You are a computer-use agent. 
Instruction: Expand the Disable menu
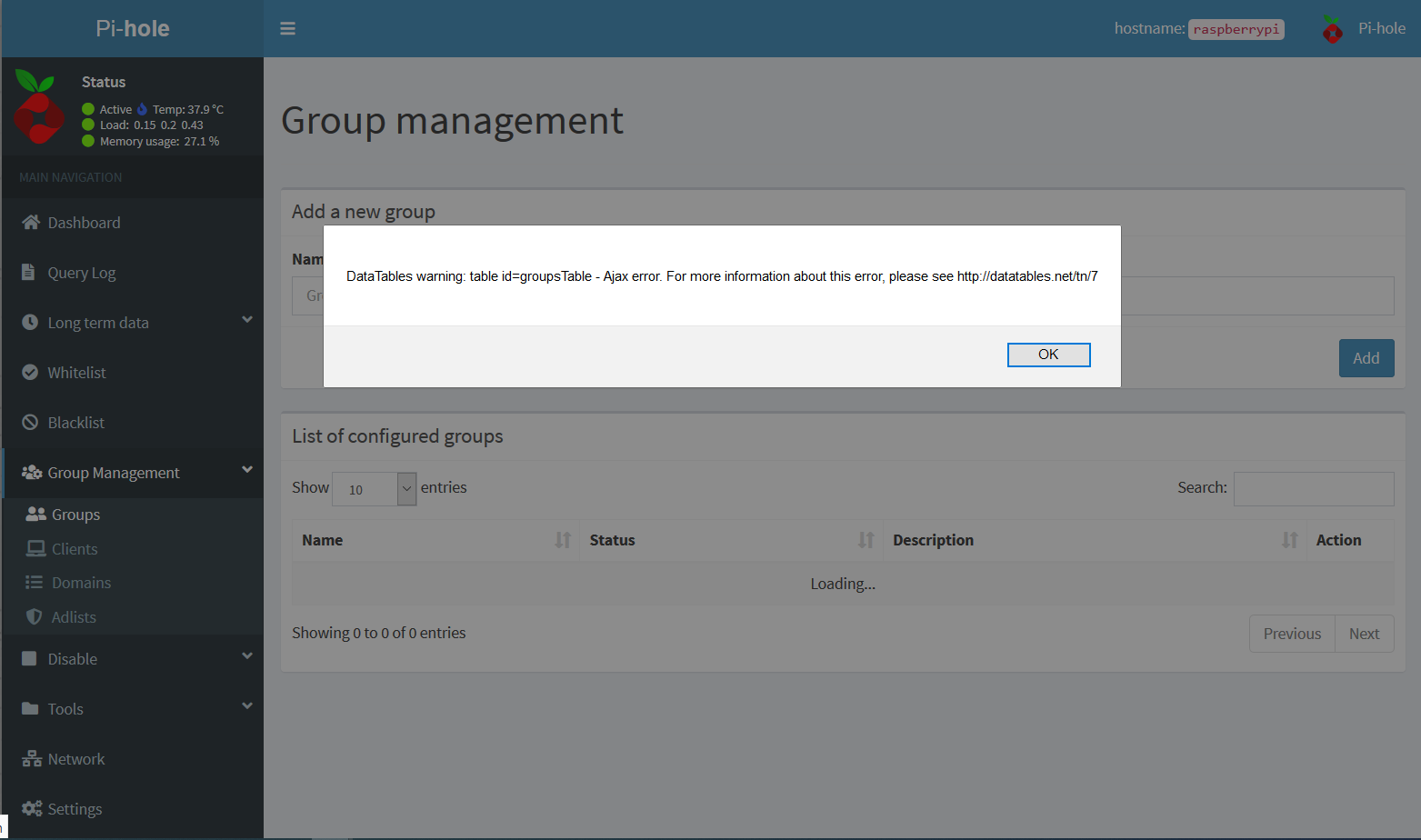pos(73,658)
